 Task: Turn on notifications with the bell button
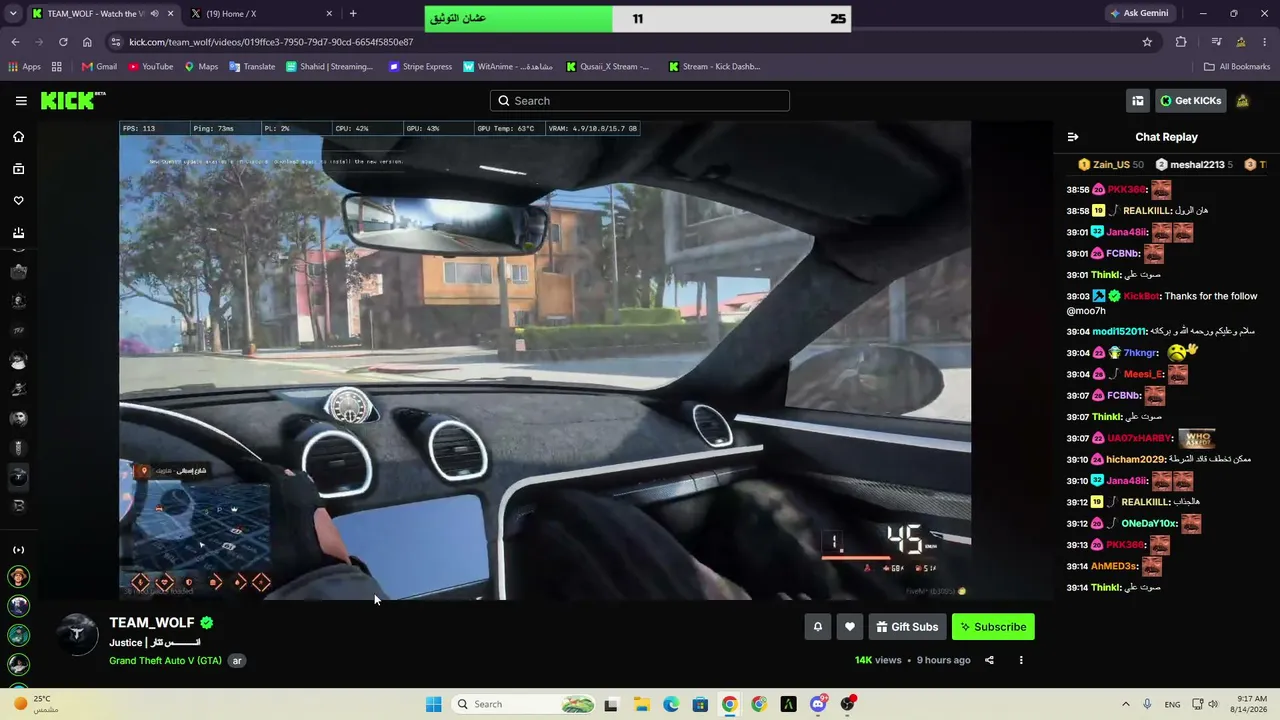tap(817, 627)
